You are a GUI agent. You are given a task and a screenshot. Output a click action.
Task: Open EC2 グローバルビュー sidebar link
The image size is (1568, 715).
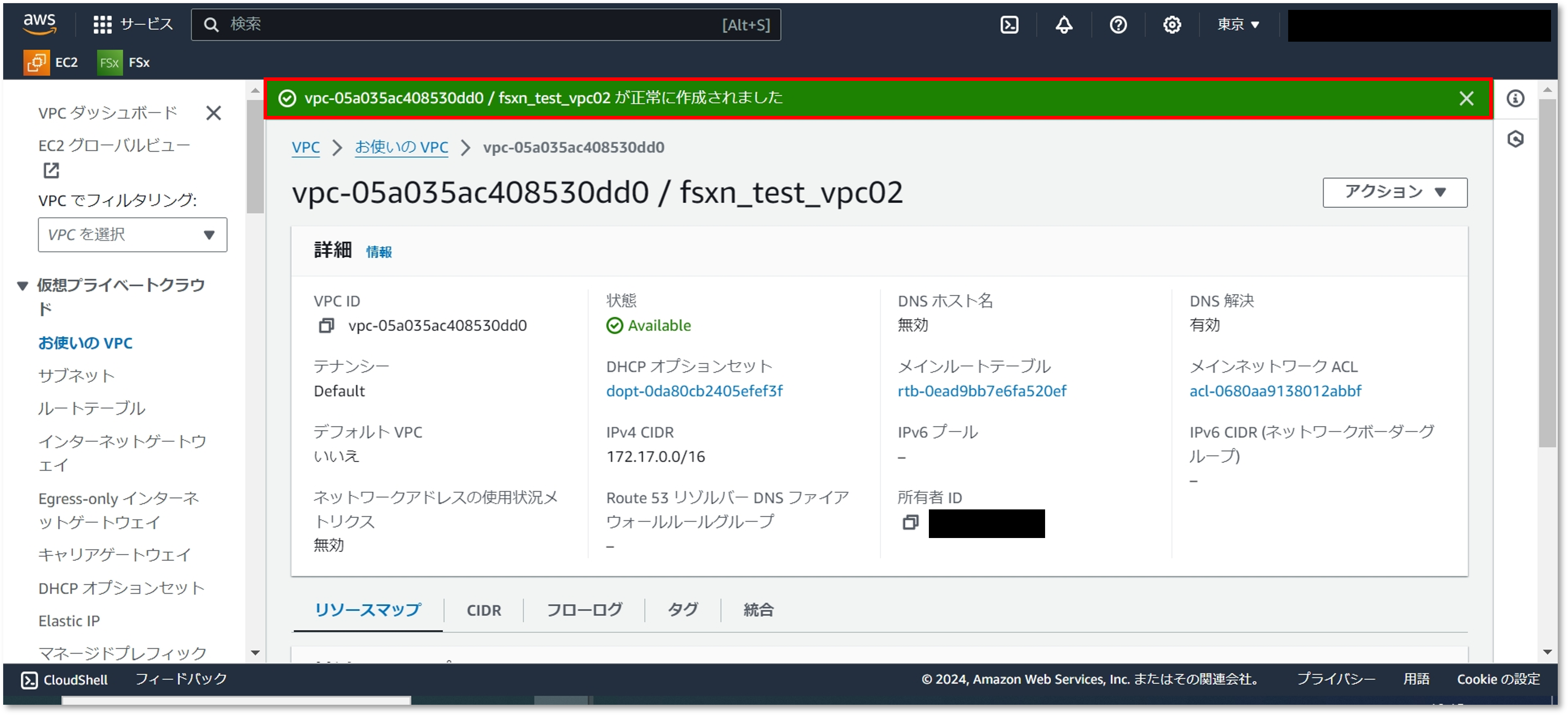coord(114,146)
